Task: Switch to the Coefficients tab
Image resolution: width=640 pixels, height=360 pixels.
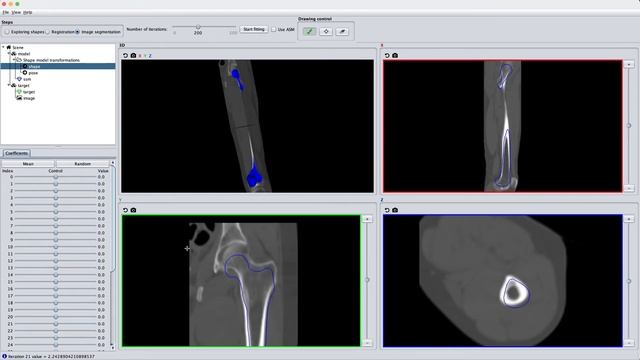Action: point(17,153)
